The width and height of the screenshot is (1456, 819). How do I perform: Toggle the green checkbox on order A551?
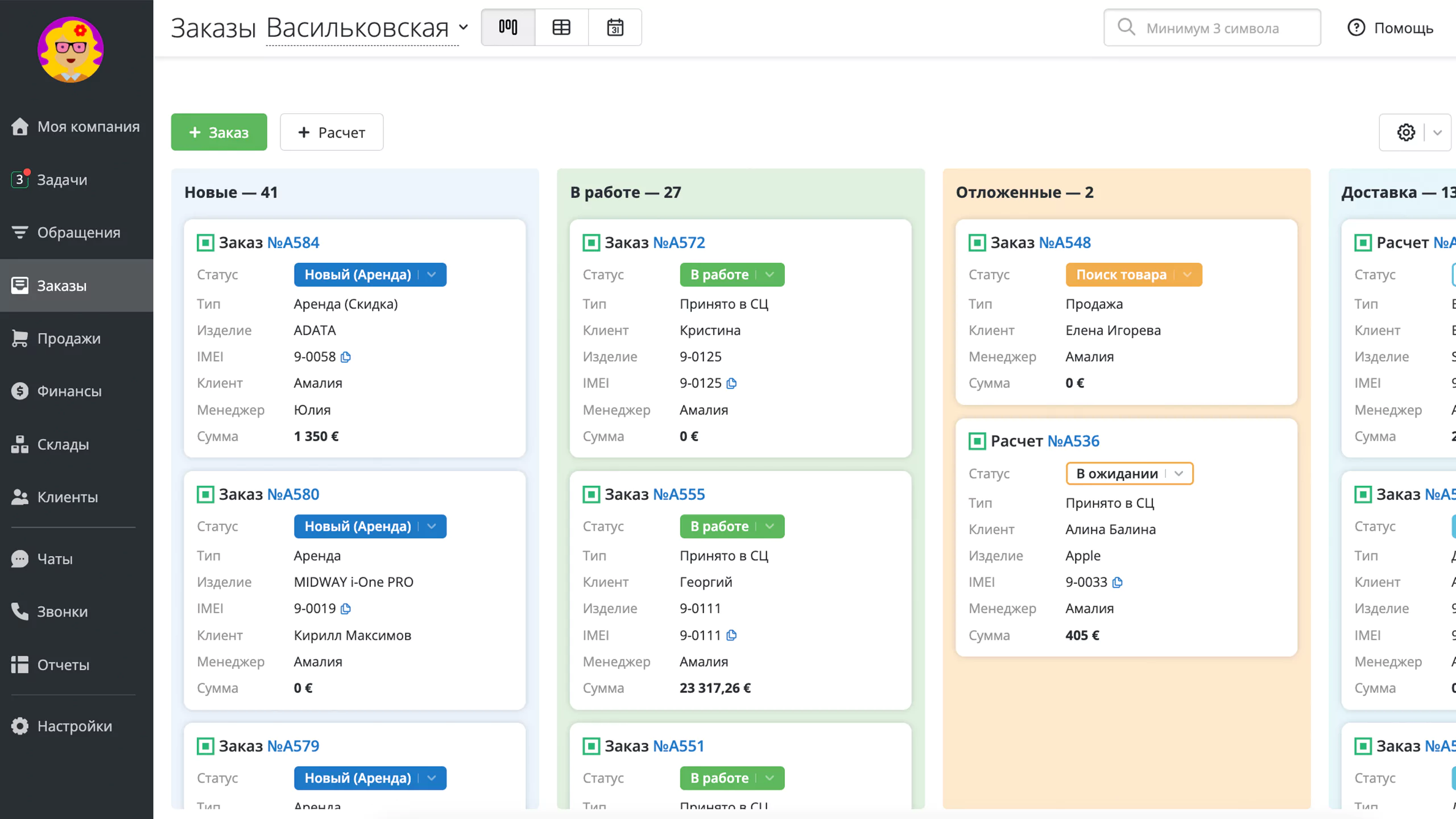[591, 746]
